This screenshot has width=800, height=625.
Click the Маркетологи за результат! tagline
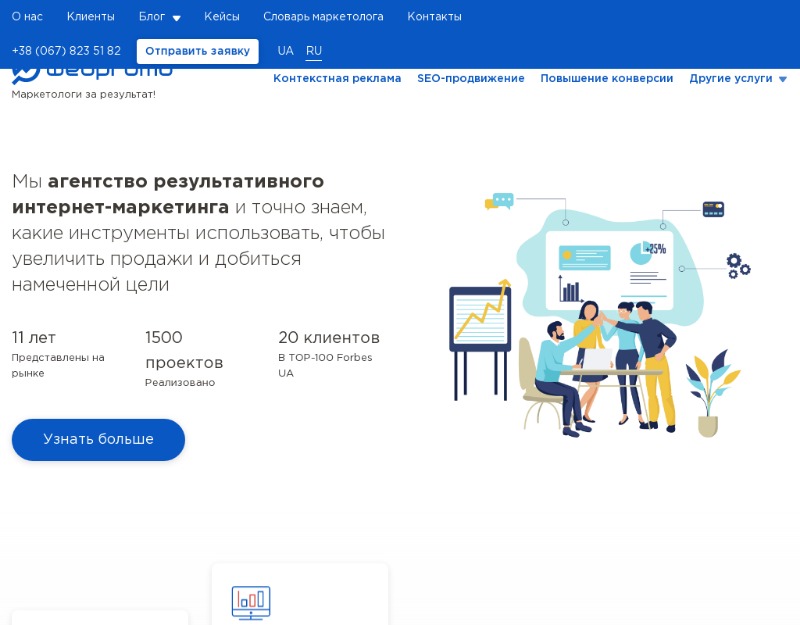tap(83, 94)
